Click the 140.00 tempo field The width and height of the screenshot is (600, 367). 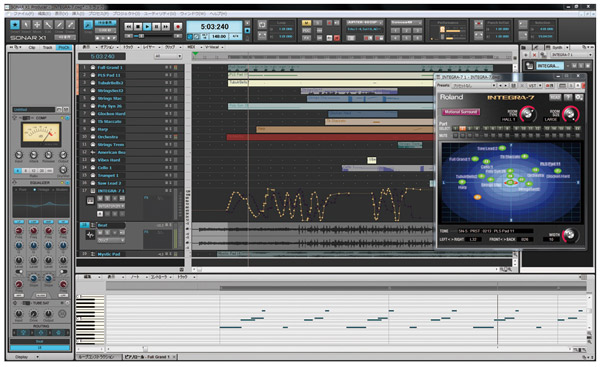click(x=219, y=36)
